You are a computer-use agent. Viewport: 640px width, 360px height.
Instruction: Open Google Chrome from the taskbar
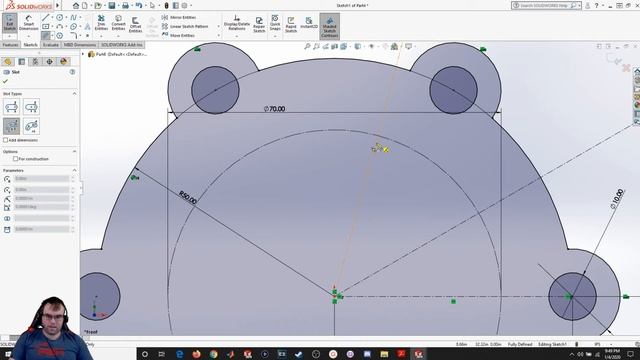click(x=213, y=354)
